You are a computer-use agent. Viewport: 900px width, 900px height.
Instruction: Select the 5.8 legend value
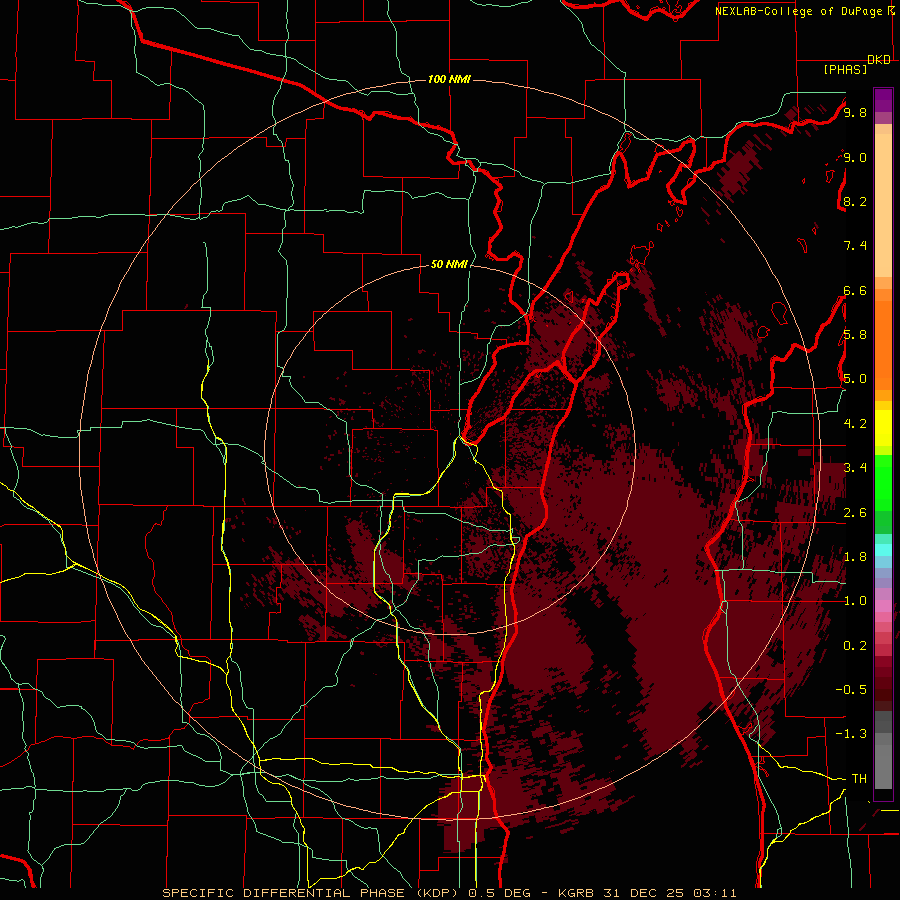(855, 335)
